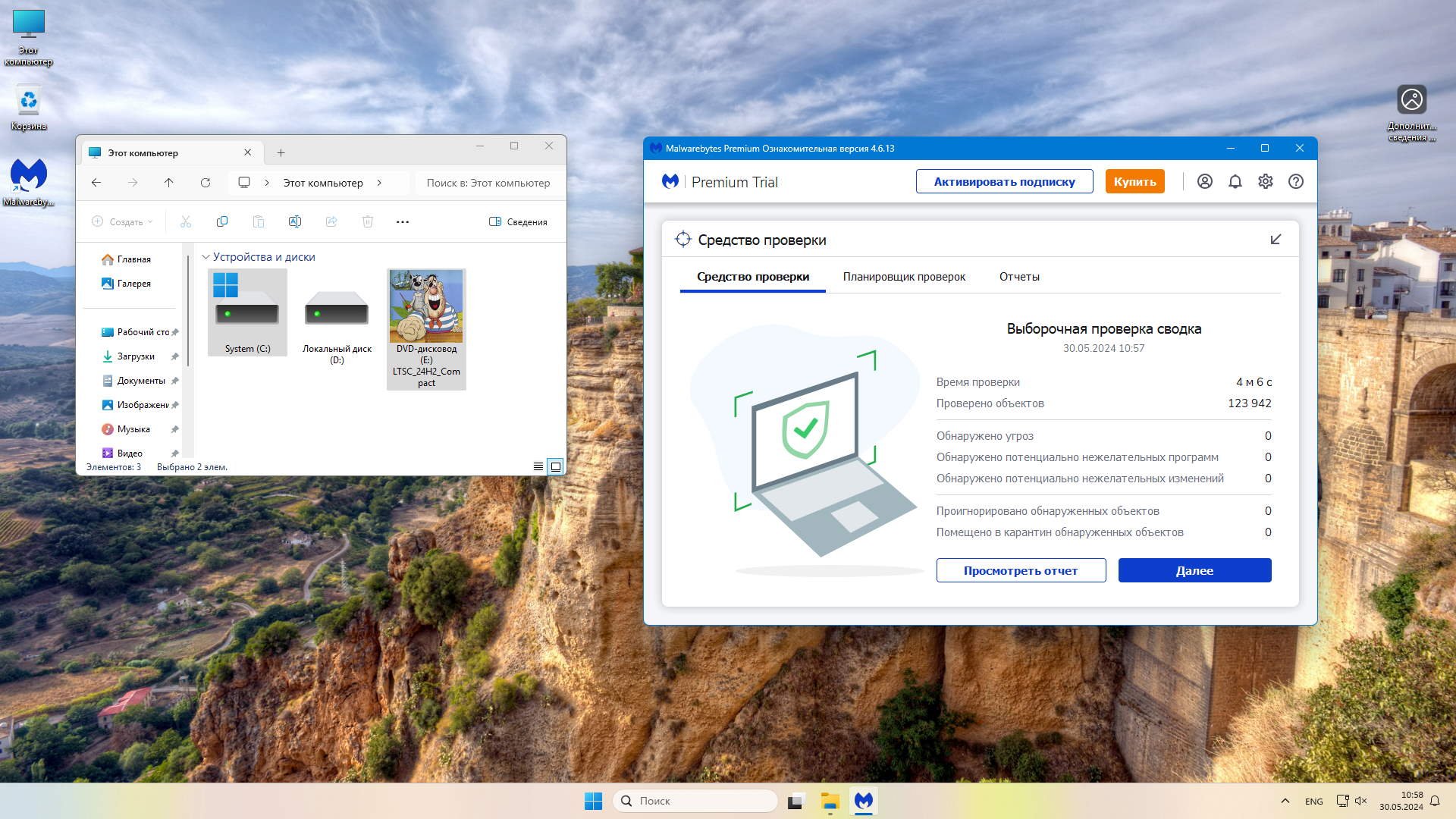1456x819 pixels.
Task: Open the Создать dropdown menu
Action: (x=122, y=221)
